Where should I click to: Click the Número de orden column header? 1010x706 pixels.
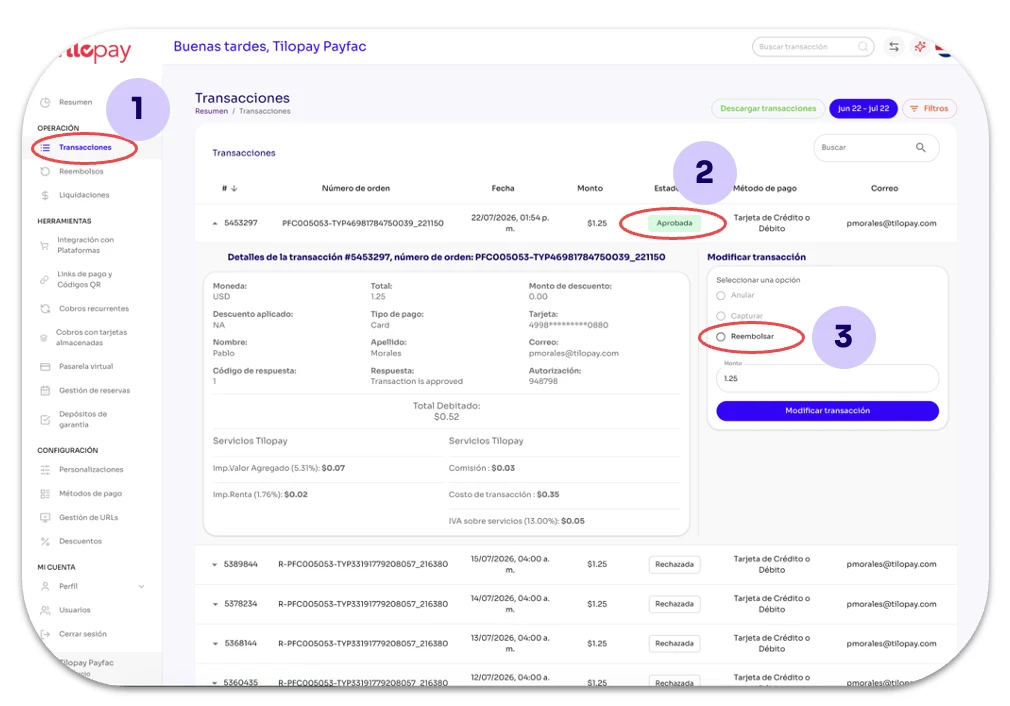point(356,189)
